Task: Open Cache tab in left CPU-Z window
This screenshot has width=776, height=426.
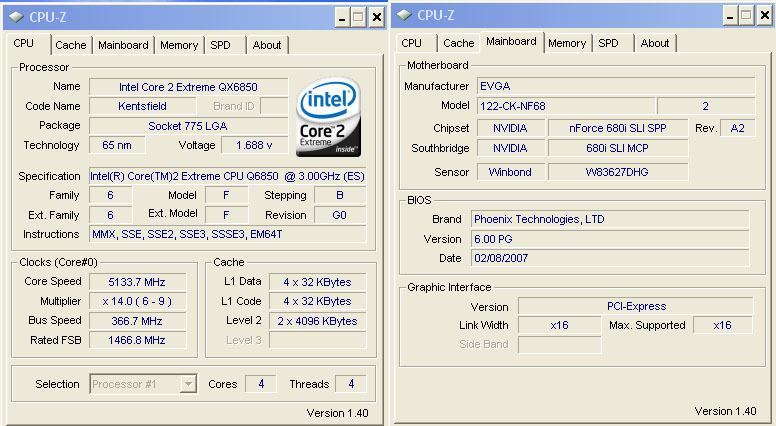Action: point(71,45)
